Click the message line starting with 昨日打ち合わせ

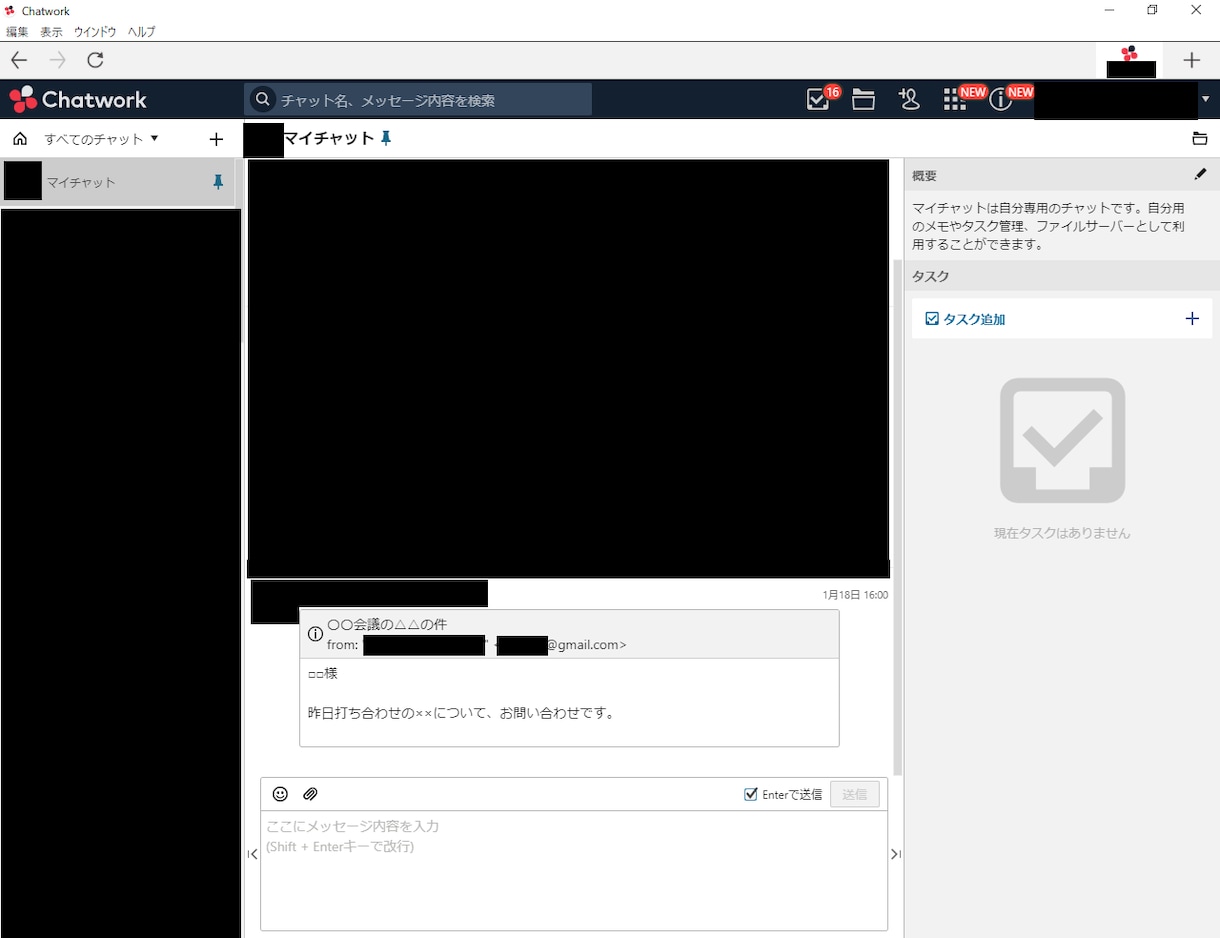461,713
